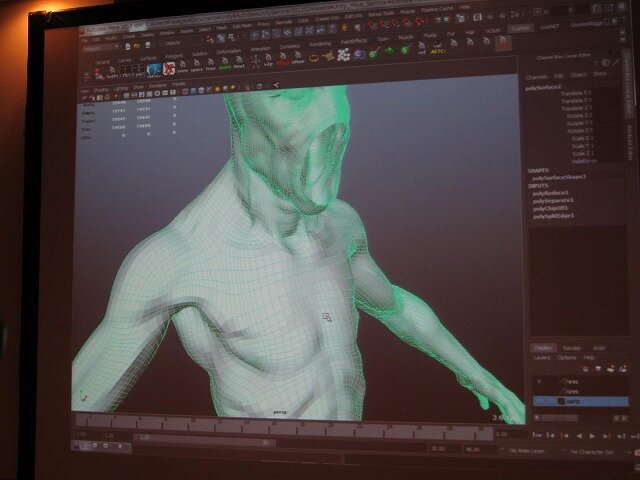
Task: Click the last create layer icon in Layer Editor
Action: (622, 369)
